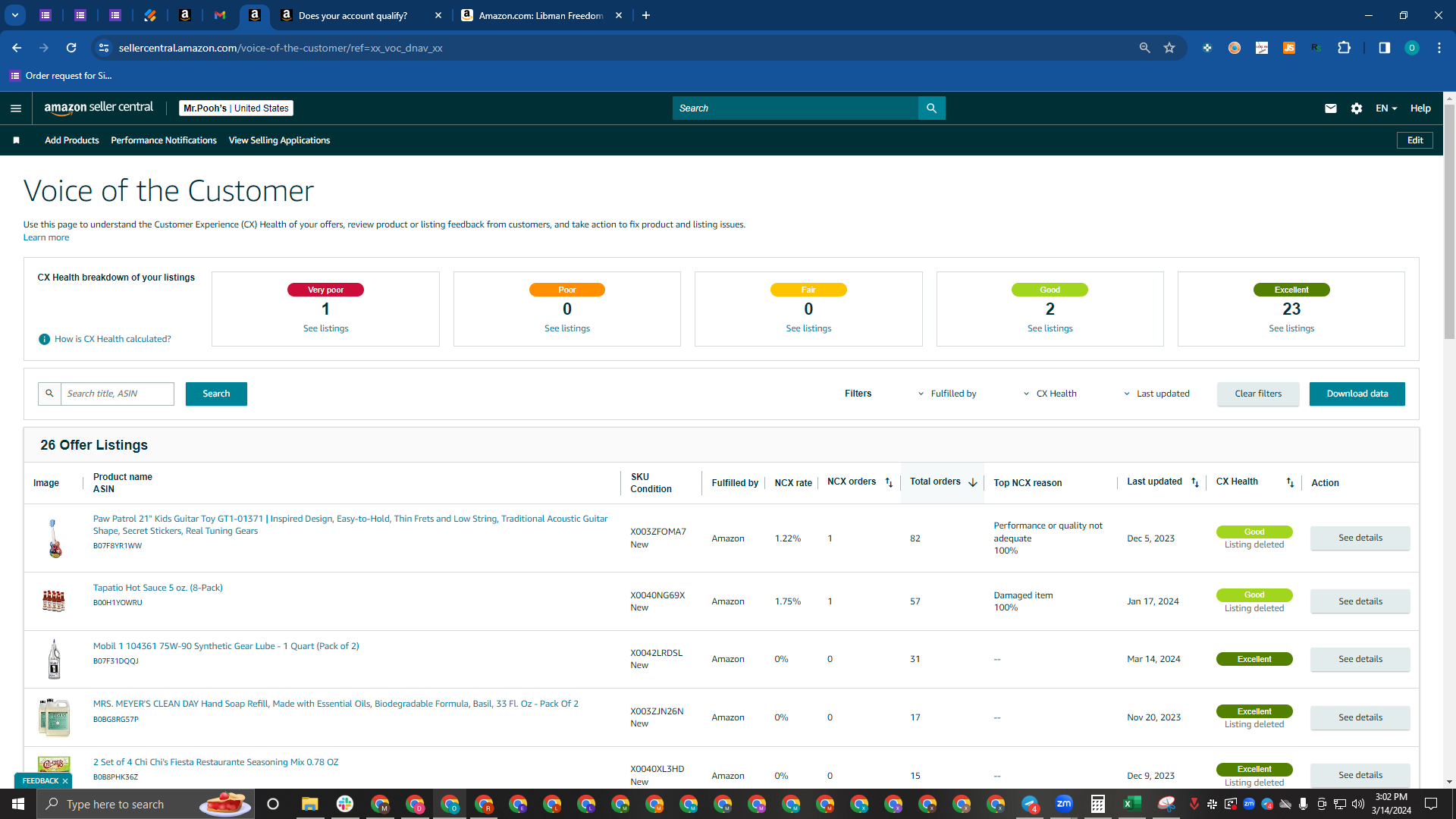This screenshot has height=819, width=1456.
Task: Open the MRS. MEYER'S Hand Soap listing
Action: pos(335,704)
